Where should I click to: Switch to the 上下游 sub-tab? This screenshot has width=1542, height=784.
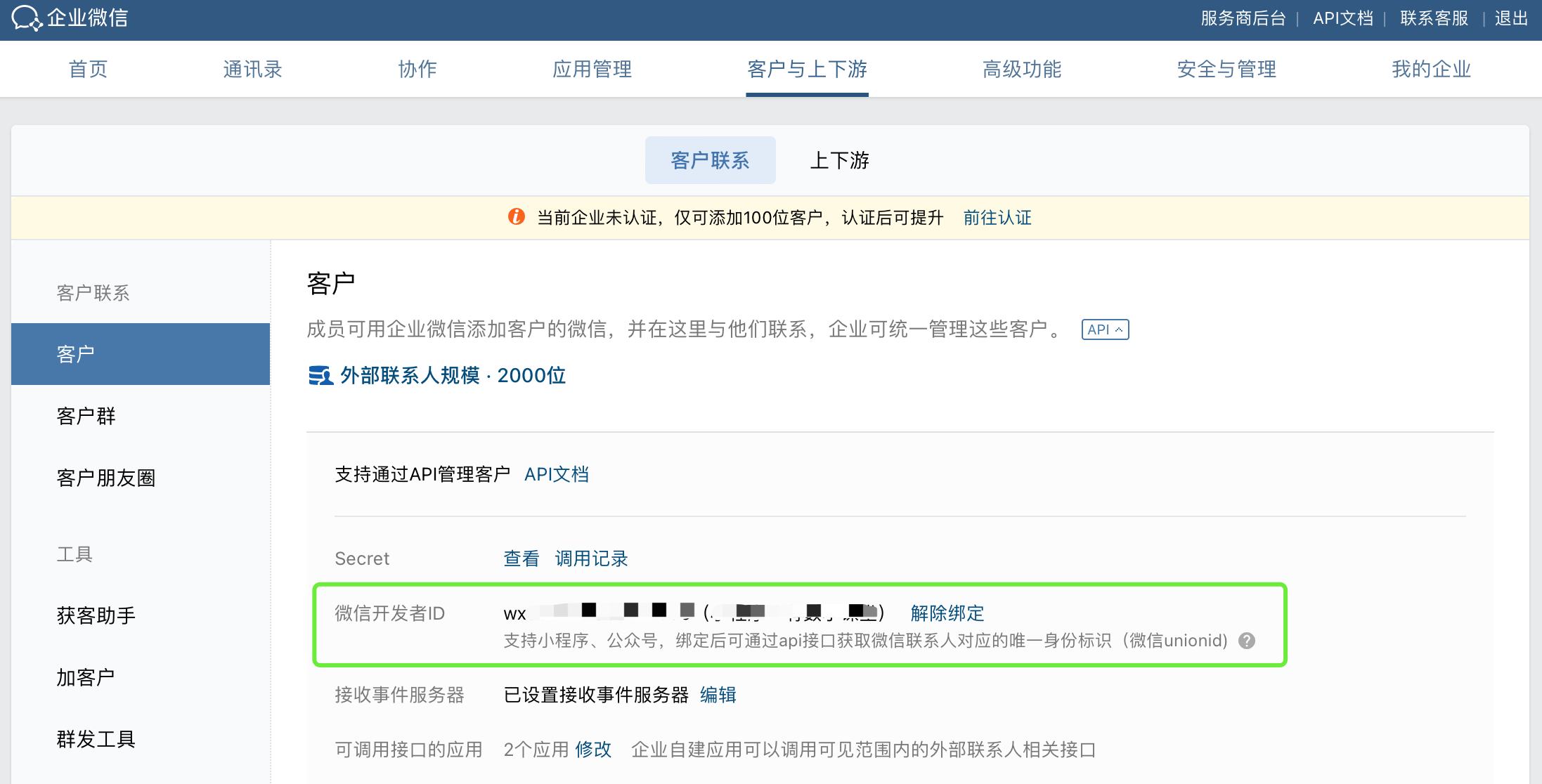click(x=839, y=160)
